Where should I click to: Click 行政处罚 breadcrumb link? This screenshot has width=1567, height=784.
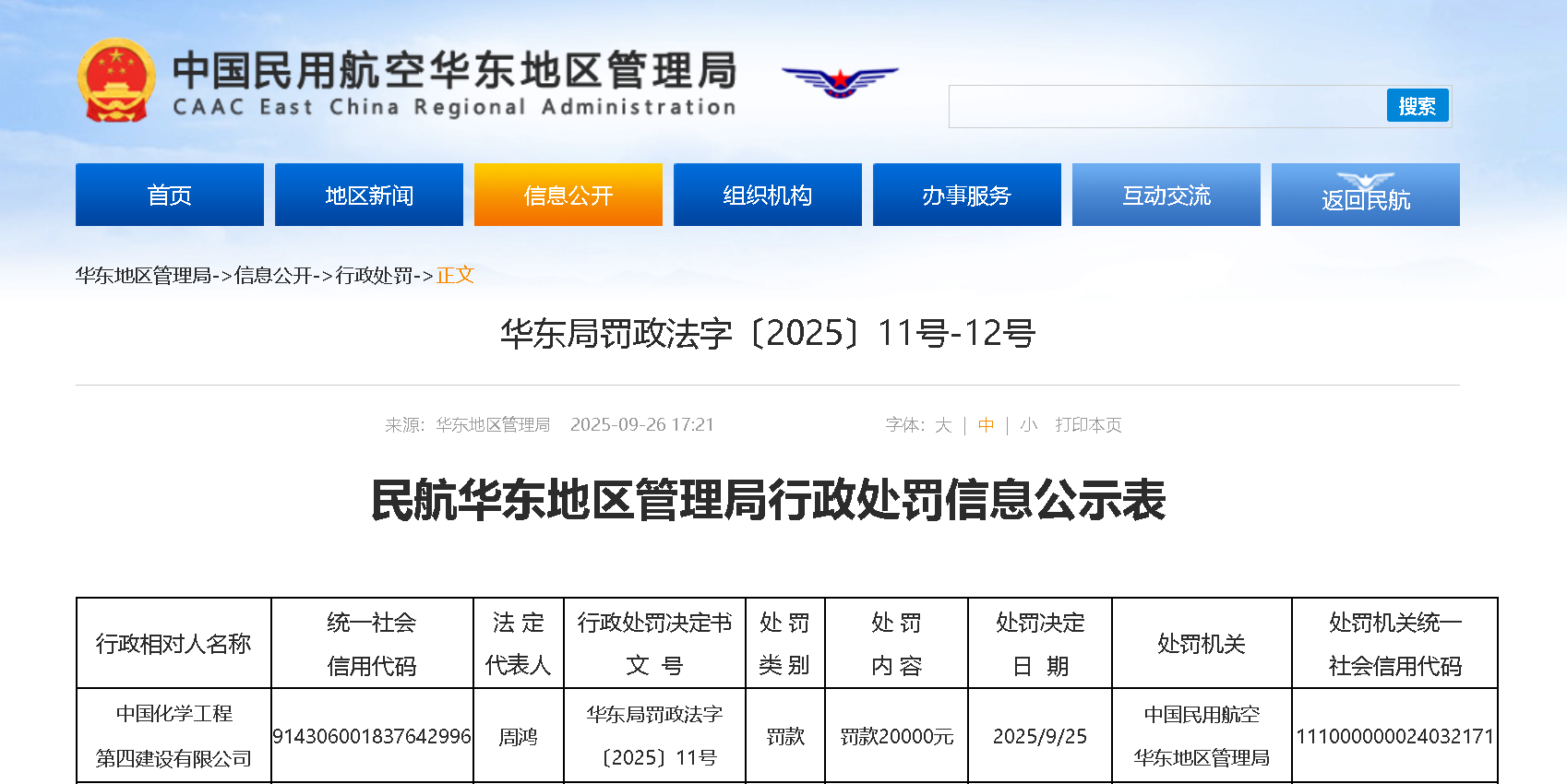pyautogui.click(x=374, y=275)
